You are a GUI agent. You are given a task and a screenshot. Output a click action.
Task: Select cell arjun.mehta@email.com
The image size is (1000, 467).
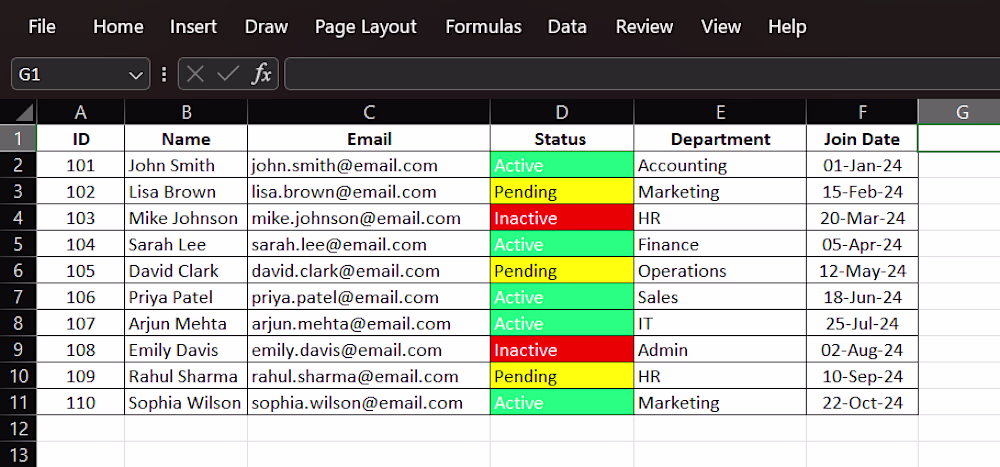point(369,323)
